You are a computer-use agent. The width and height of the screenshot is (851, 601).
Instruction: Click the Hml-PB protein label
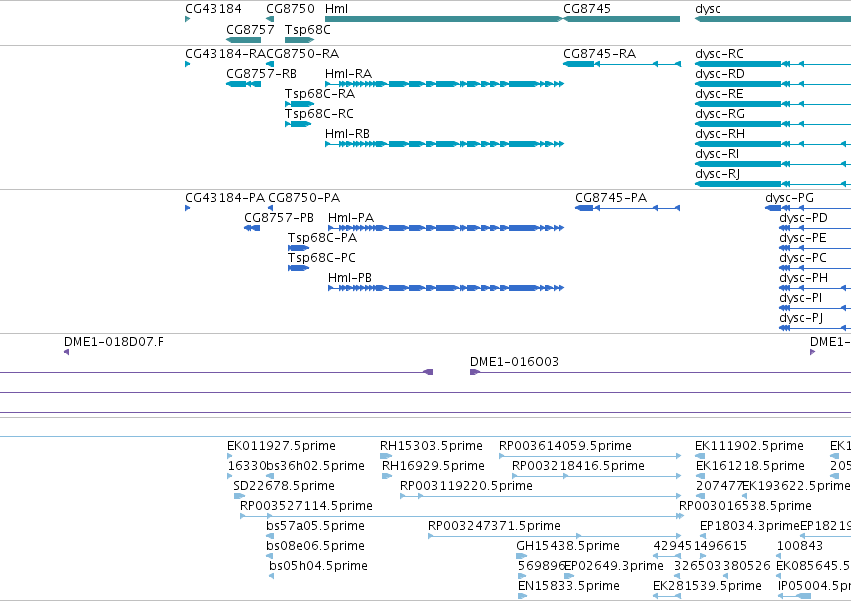coord(350,277)
